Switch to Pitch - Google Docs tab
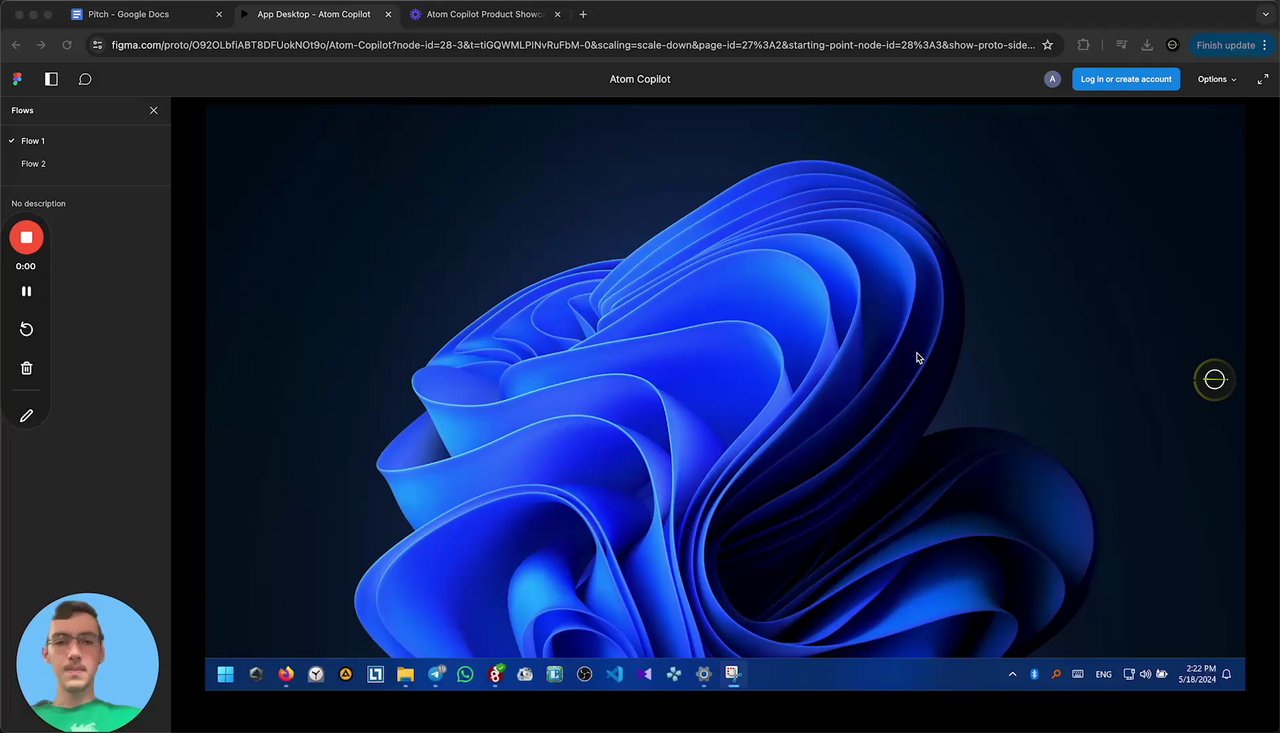 [147, 15]
